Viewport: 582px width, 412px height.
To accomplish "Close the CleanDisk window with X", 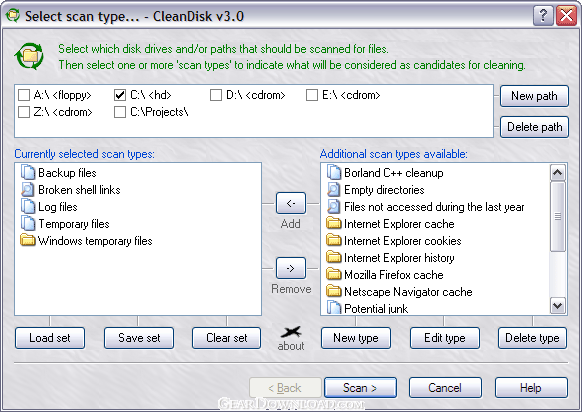I will coord(566,16).
